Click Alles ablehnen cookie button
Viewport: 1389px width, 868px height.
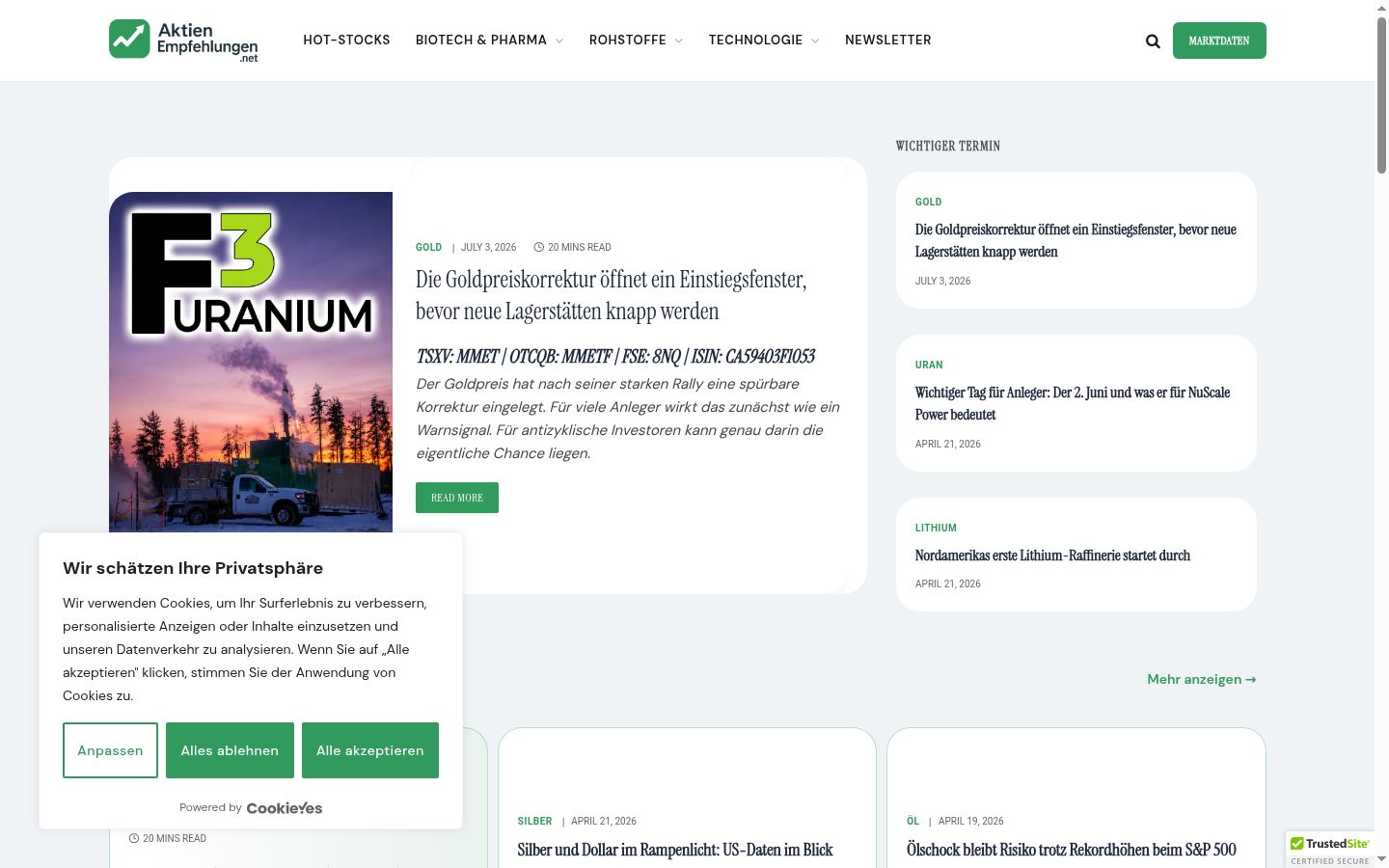[x=230, y=750]
